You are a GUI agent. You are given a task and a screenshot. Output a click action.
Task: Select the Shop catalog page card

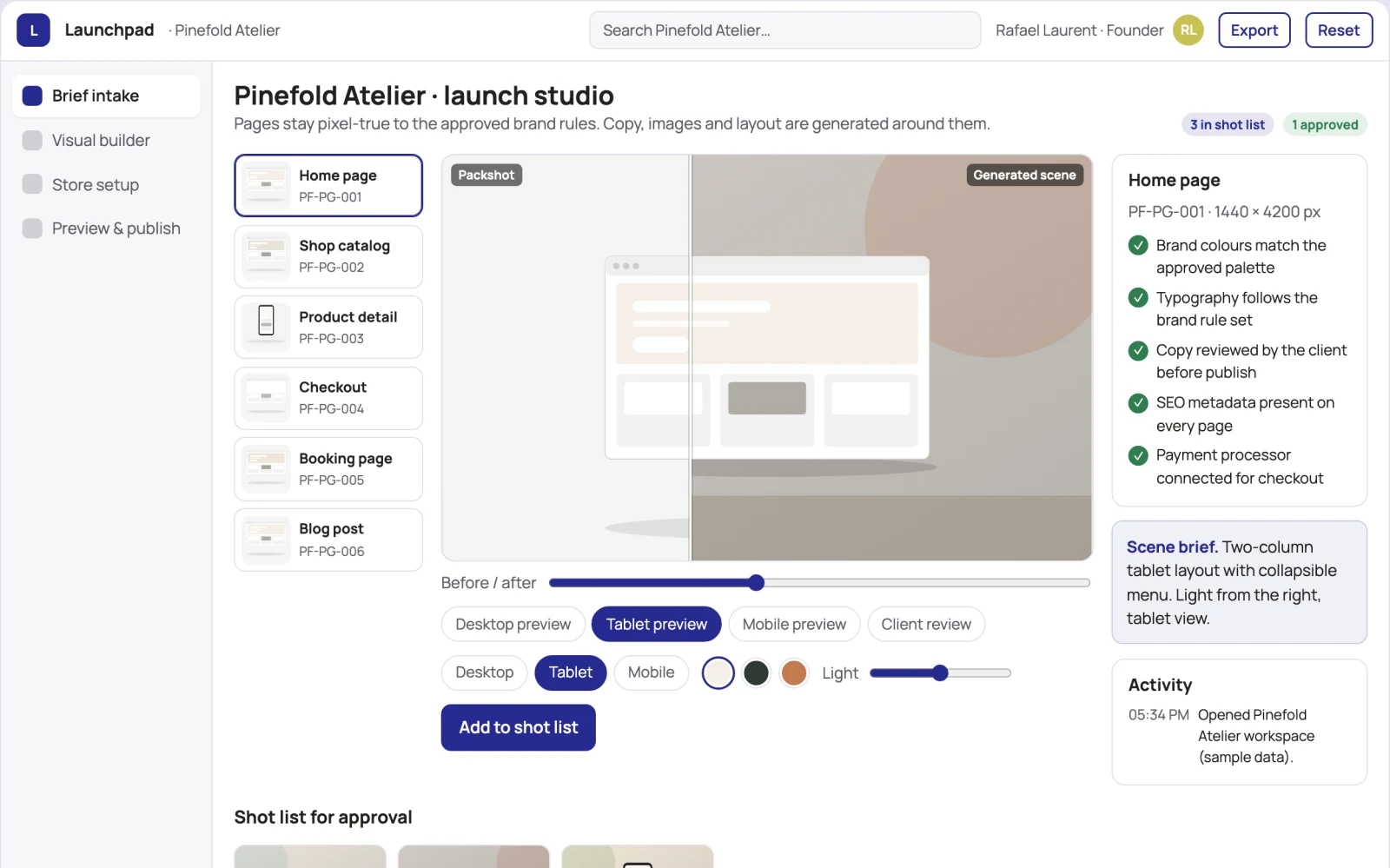click(x=328, y=256)
